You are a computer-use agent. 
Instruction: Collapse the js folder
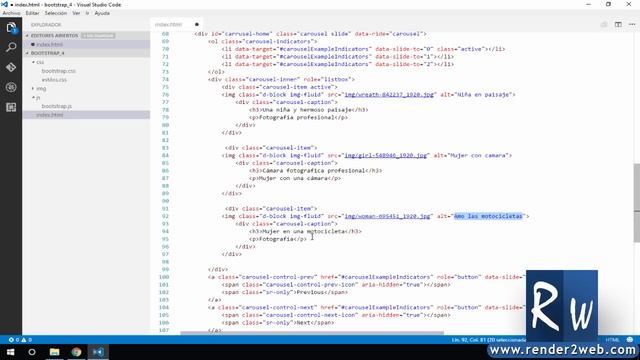33,98
